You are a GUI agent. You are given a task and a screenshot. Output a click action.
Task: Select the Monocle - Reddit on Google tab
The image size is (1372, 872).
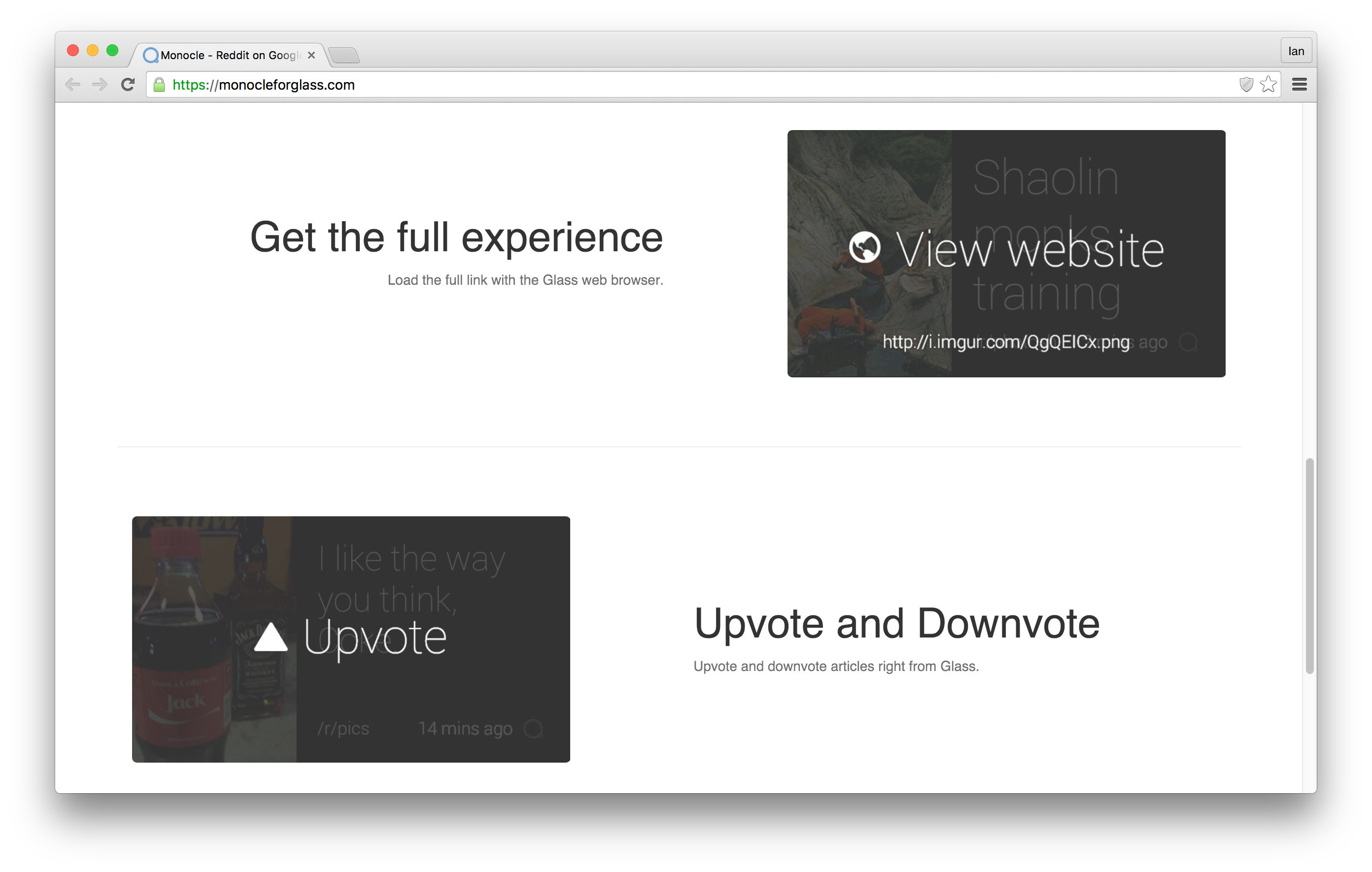pyautogui.click(x=228, y=55)
